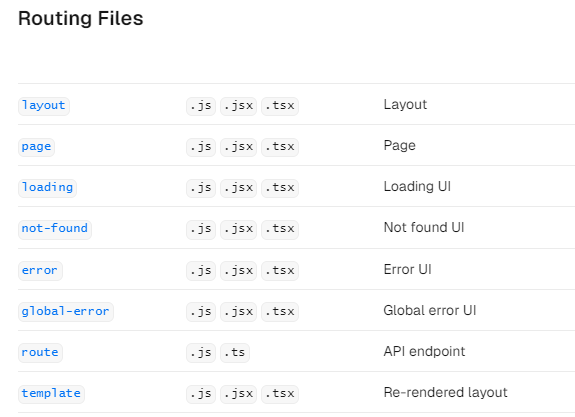Click the .jsx badge in loading row
The image size is (575, 417).
[238, 188]
